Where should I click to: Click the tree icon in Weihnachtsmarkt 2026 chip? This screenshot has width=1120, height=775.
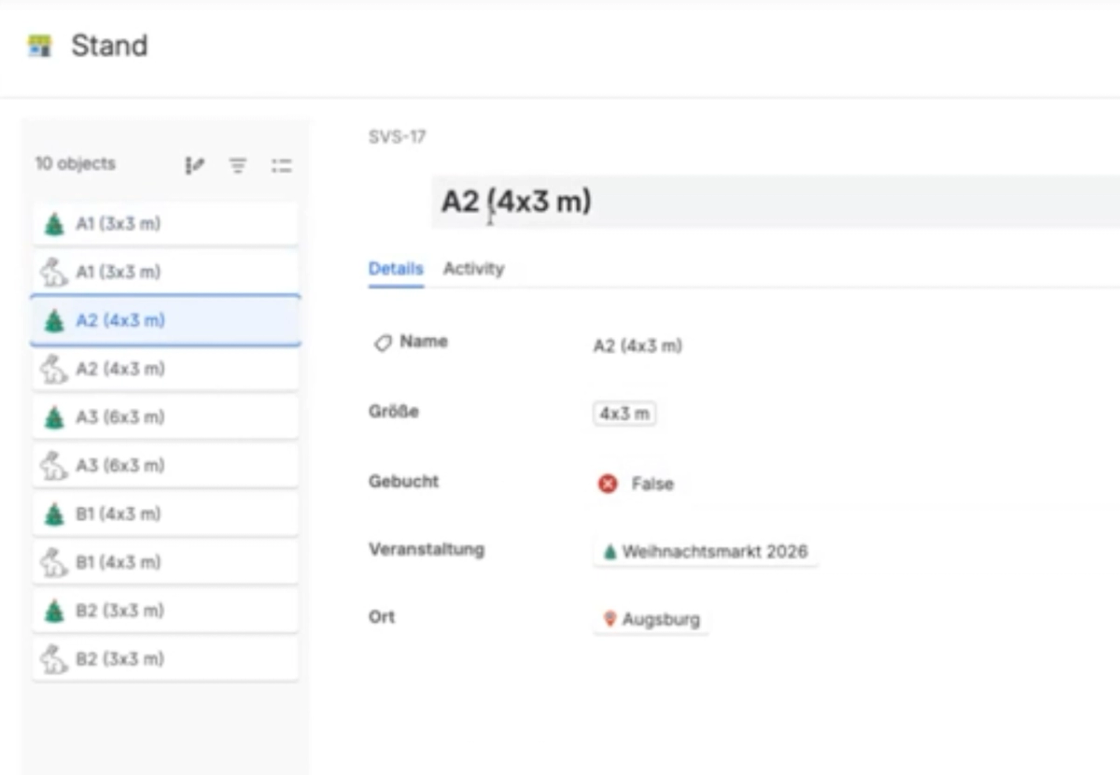click(x=610, y=551)
